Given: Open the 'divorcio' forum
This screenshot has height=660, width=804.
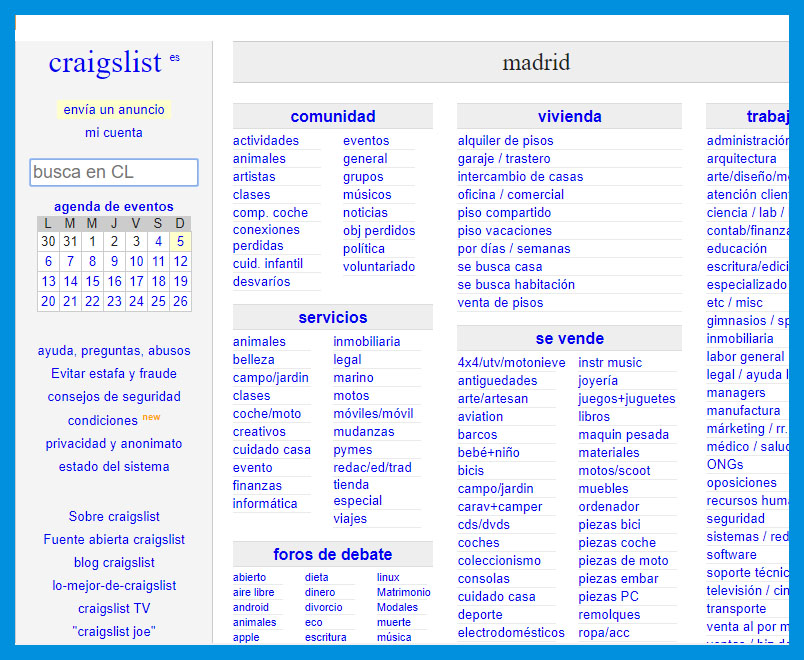Looking at the screenshot, I should pos(324,607).
